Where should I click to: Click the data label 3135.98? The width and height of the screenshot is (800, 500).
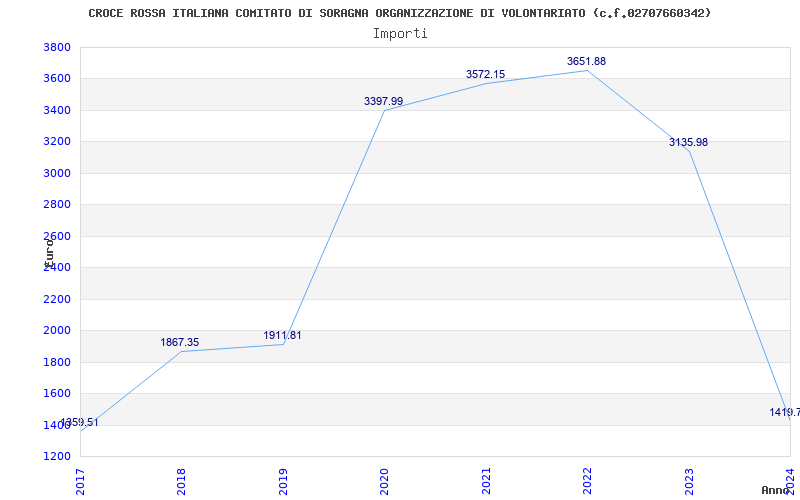click(688, 142)
